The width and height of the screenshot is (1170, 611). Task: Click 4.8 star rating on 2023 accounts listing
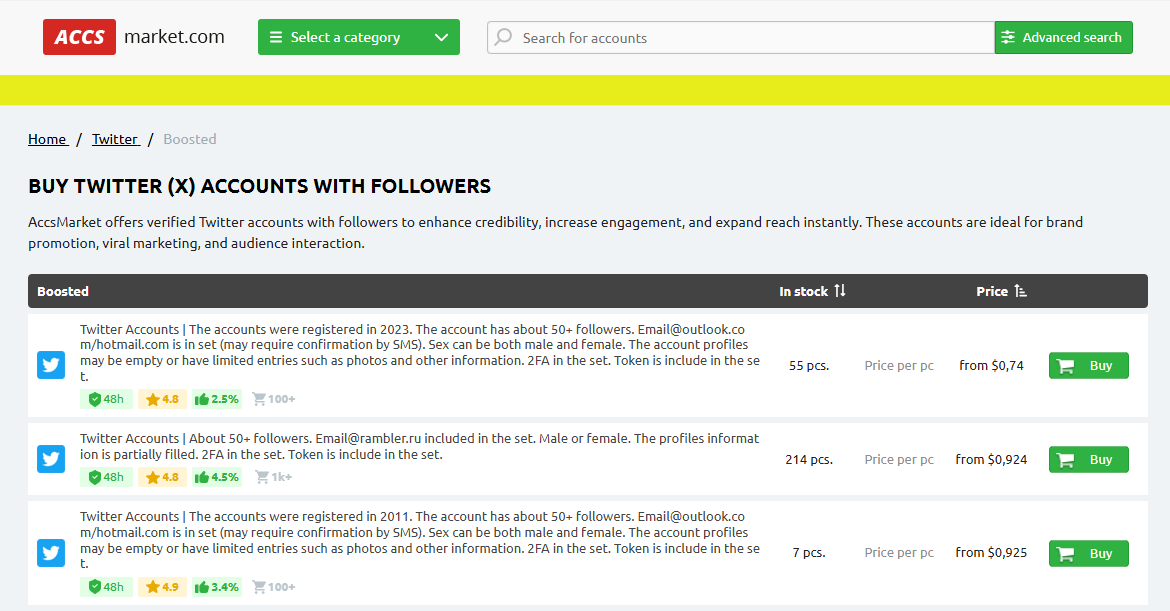pyautogui.click(x=162, y=399)
